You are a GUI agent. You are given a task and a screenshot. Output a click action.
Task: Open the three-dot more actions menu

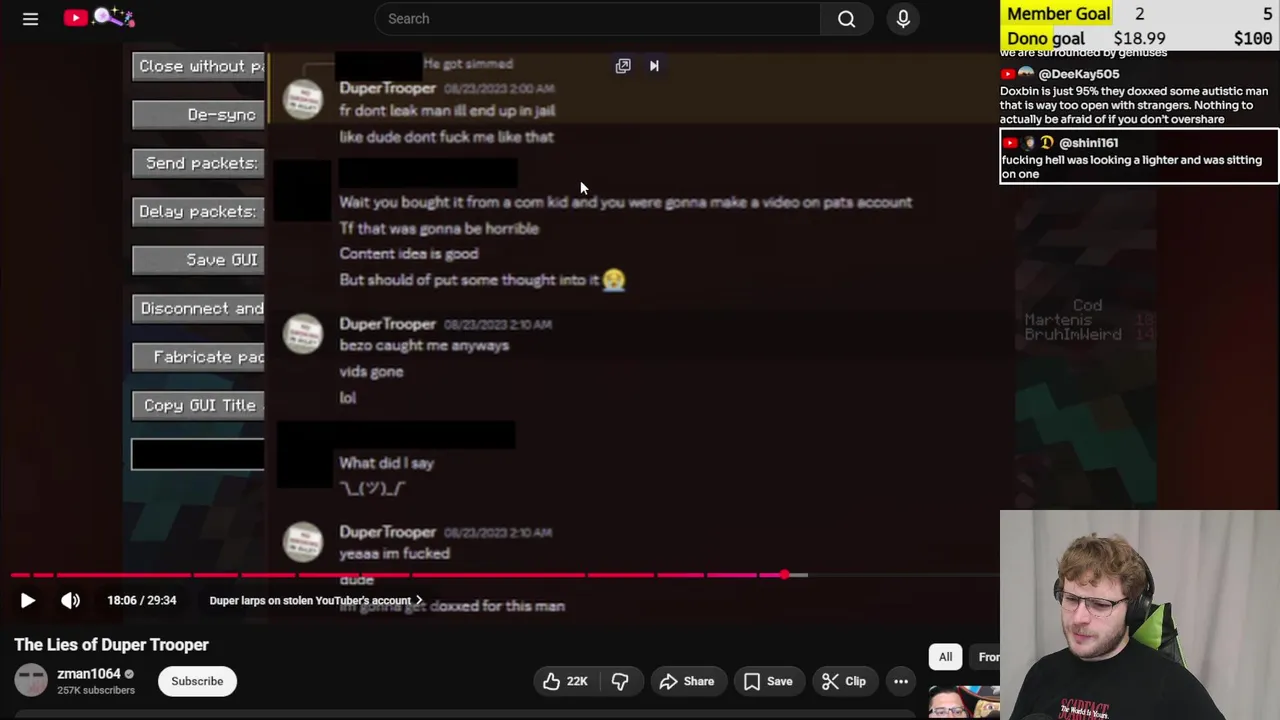point(901,681)
